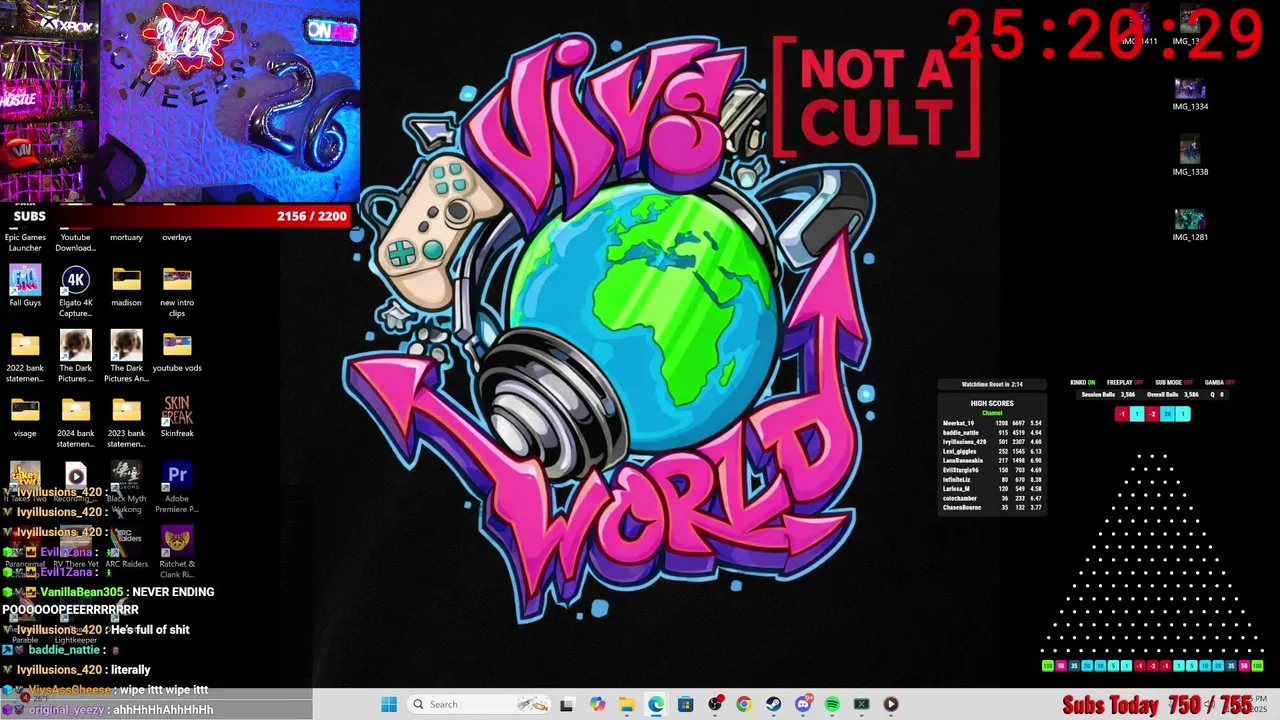The width and height of the screenshot is (1280, 720).
Task: Open the 2024 bank statements folder
Action: [76, 422]
